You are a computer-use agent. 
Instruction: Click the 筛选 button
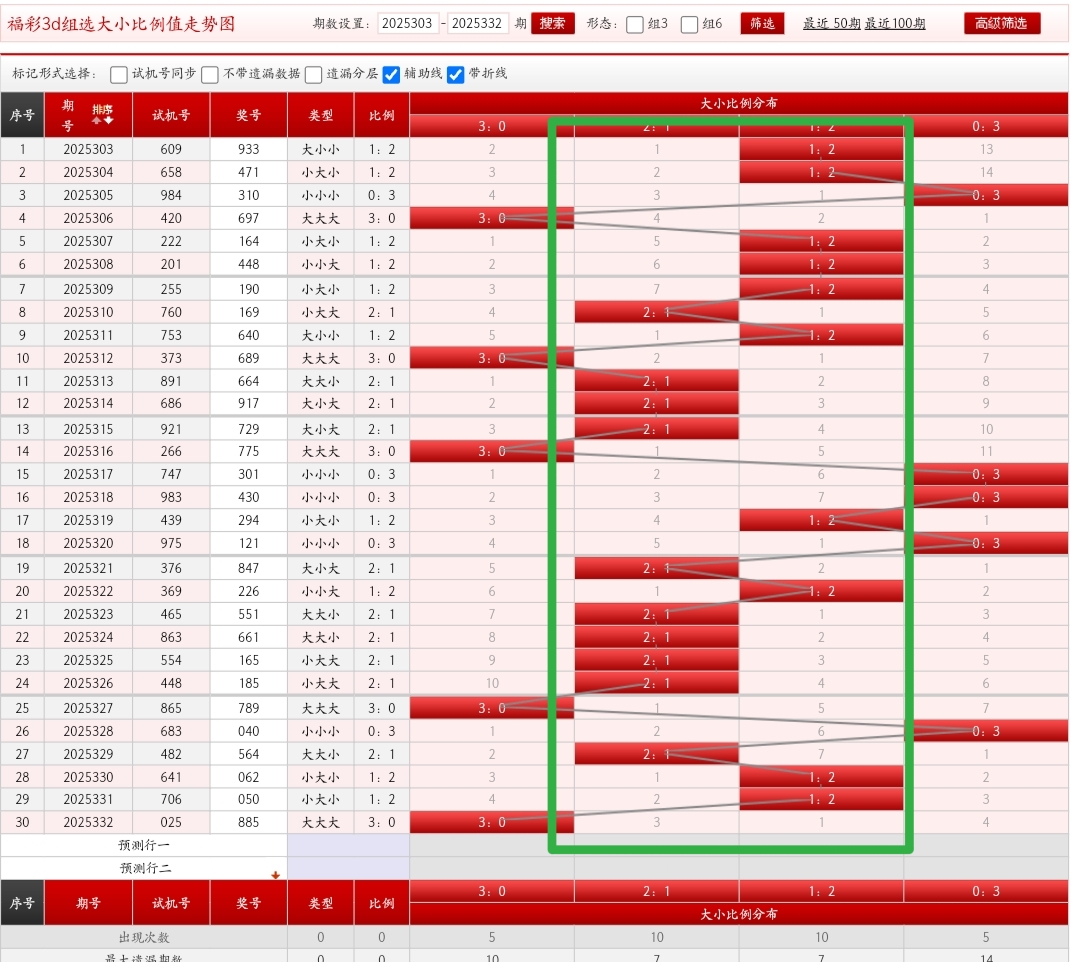(x=762, y=23)
